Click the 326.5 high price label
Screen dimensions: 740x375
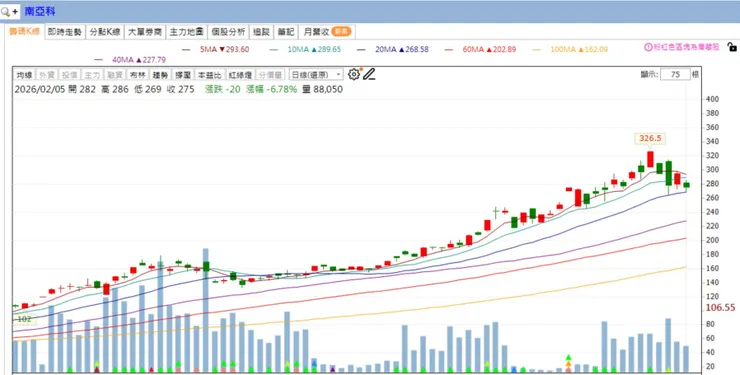click(x=650, y=138)
